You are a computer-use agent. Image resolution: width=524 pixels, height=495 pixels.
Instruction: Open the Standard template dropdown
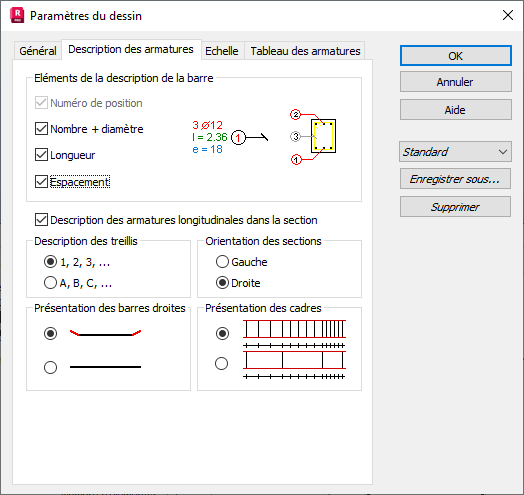click(455, 152)
